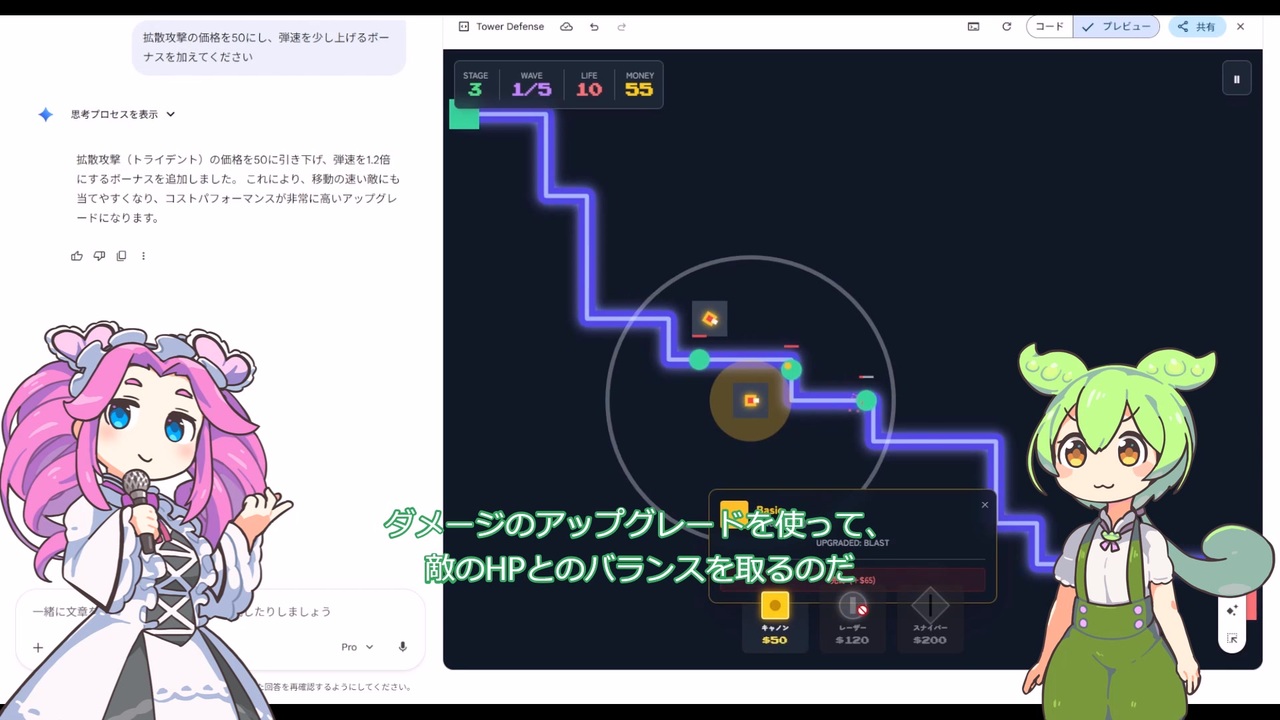The width and height of the screenshot is (1280, 720).
Task: Click the cloud saved status icon
Action: [566, 27]
